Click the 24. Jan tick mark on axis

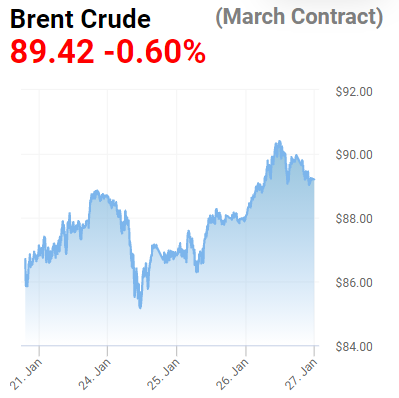point(107,351)
